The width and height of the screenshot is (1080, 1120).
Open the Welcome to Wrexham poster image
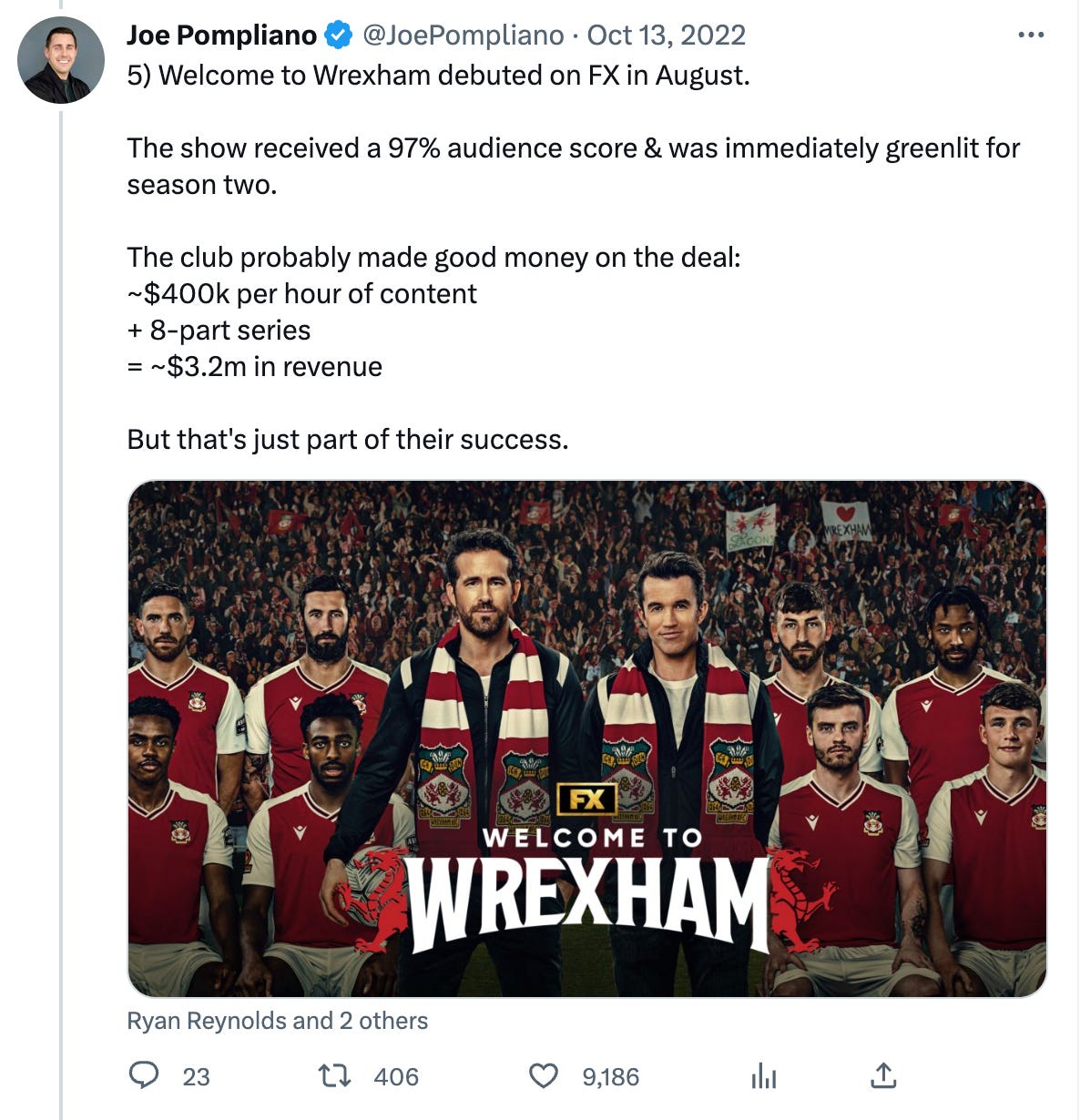tap(586, 738)
